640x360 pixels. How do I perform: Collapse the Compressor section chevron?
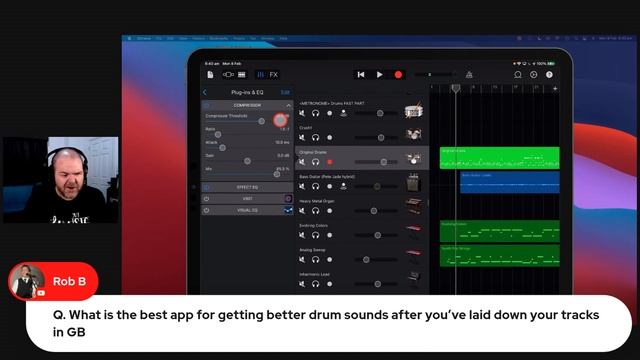[x=289, y=105]
